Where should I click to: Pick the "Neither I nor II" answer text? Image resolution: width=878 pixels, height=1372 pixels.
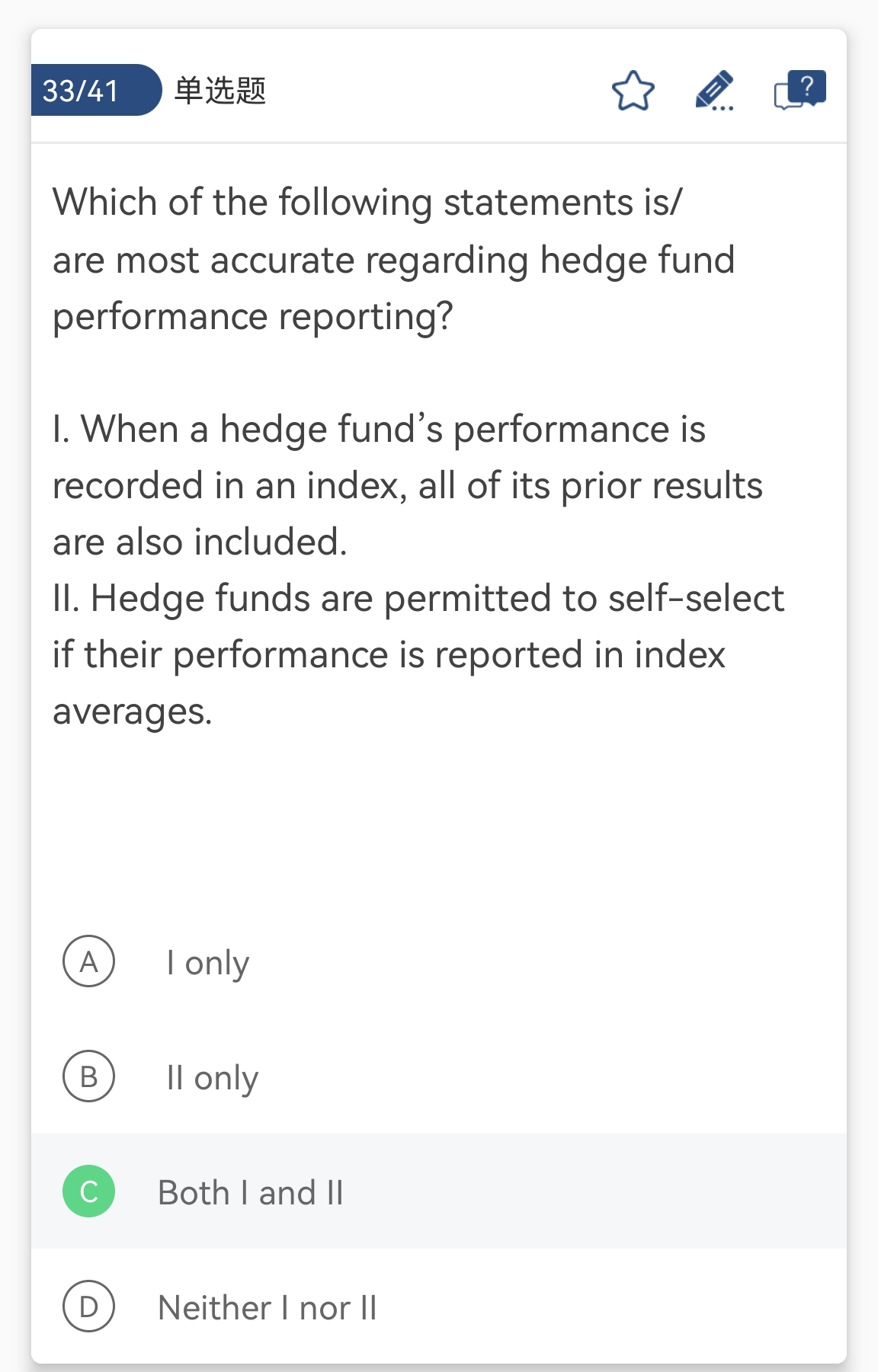tap(268, 1307)
